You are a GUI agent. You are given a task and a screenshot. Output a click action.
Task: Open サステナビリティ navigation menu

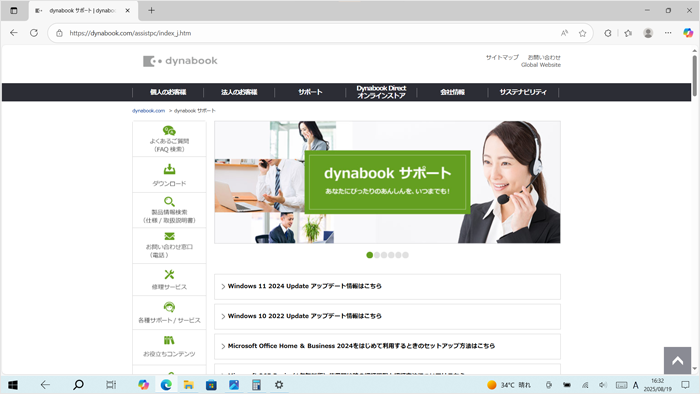[x=523, y=92]
